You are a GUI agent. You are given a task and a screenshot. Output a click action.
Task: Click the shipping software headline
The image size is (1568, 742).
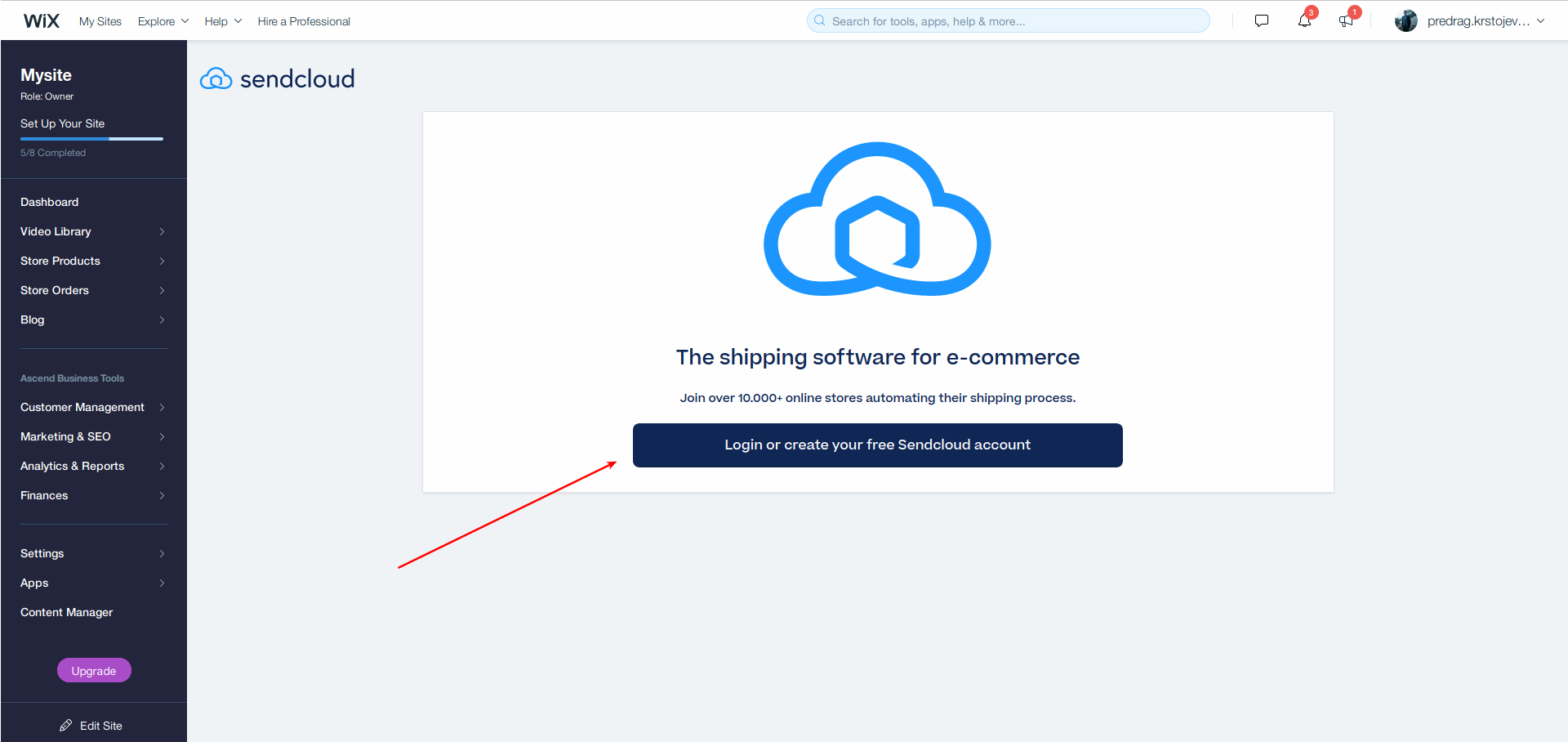click(877, 357)
